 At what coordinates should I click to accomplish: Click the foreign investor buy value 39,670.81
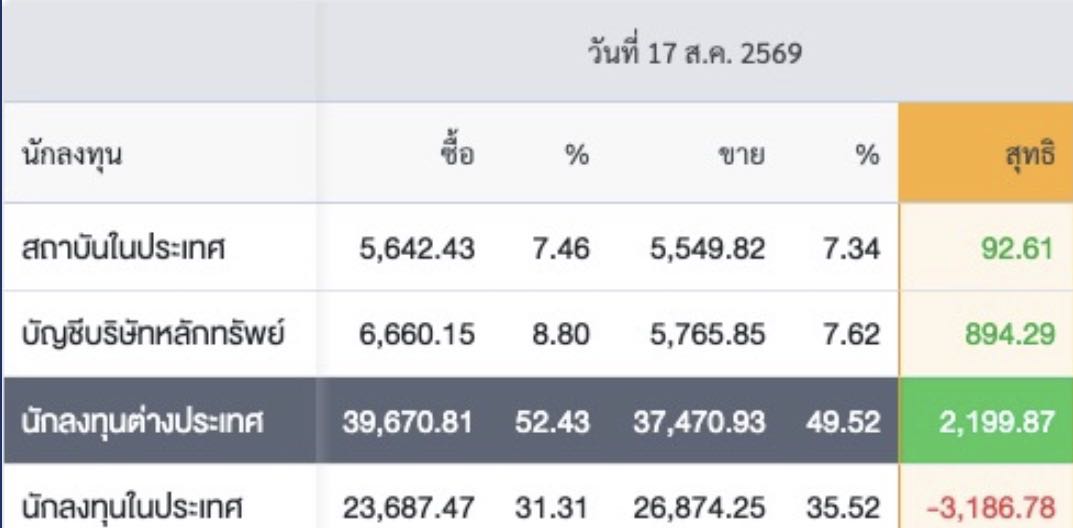[408, 422]
